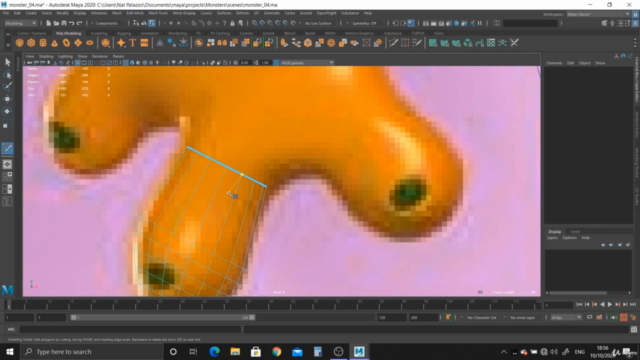
Task: Create a polygon cylinder from the shelf
Action: tap(43, 43)
